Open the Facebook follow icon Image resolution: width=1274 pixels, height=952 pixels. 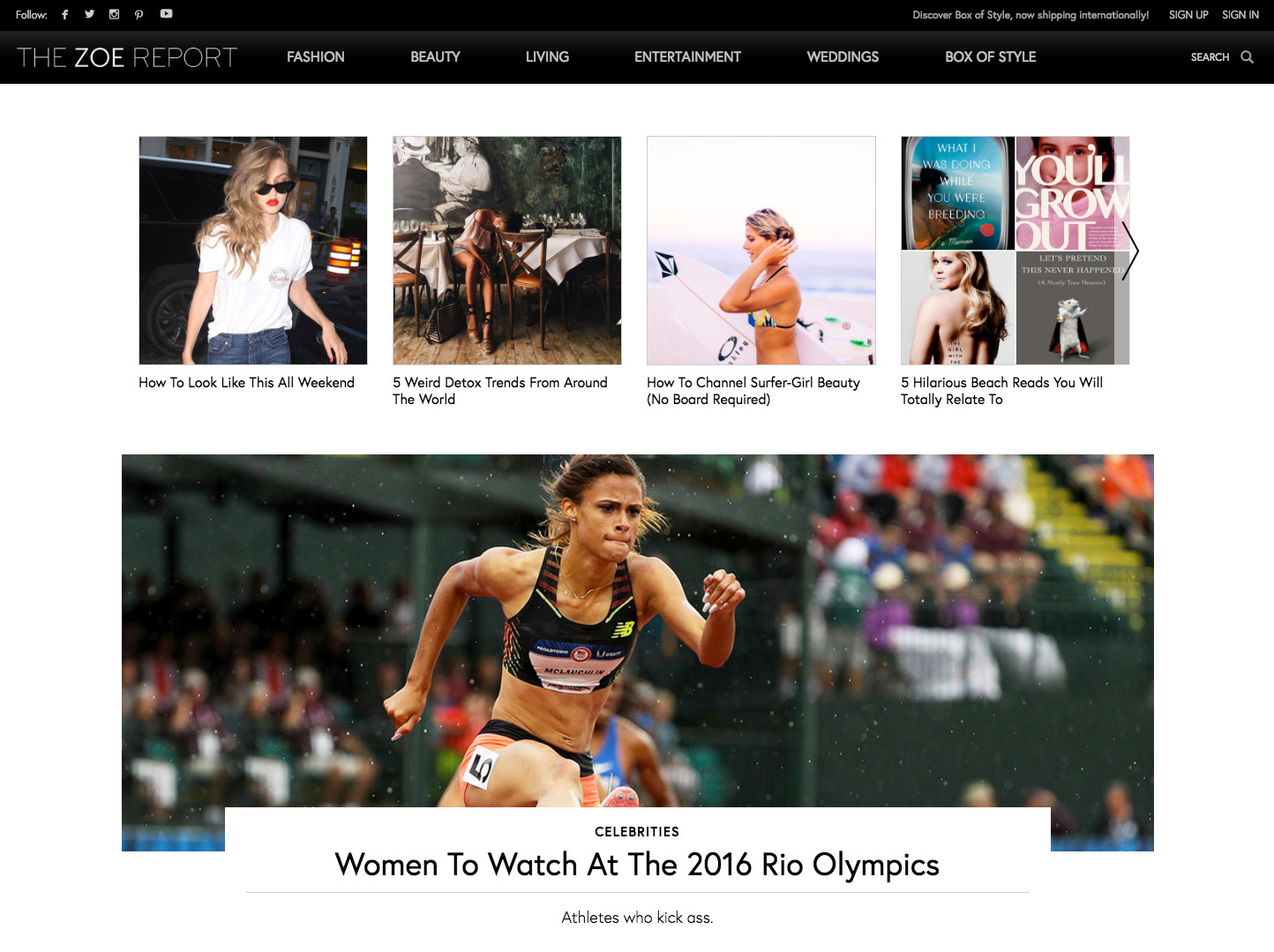64,14
